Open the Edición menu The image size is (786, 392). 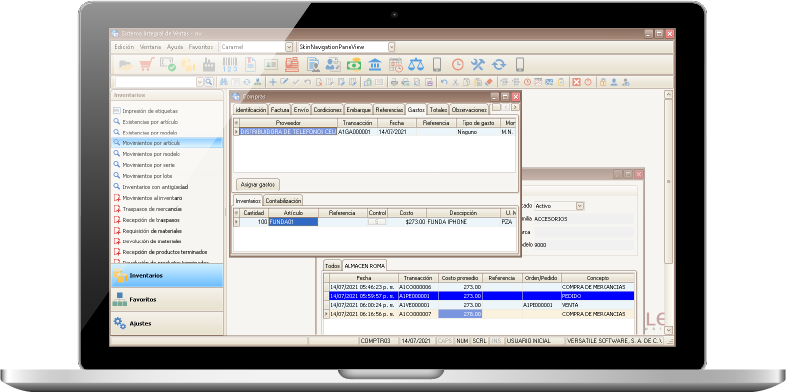[124, 47]
